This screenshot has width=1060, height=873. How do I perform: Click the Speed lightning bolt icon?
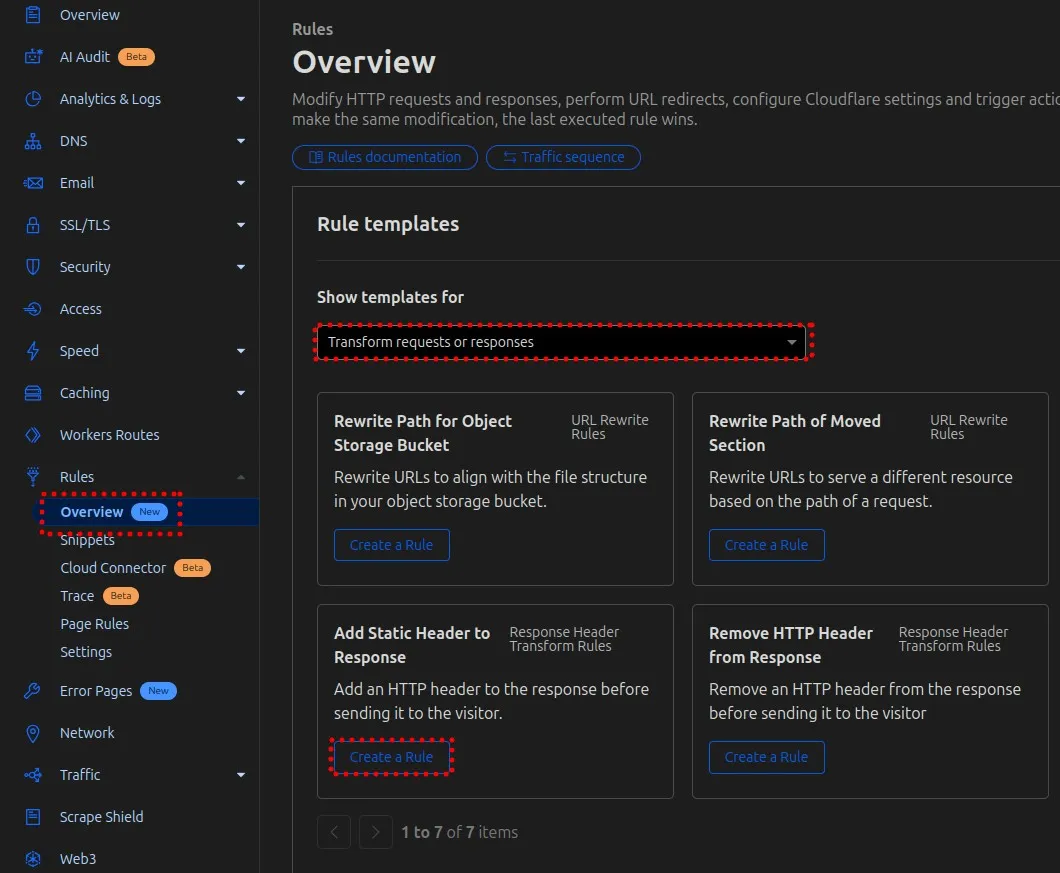click(x=32, y=351)
